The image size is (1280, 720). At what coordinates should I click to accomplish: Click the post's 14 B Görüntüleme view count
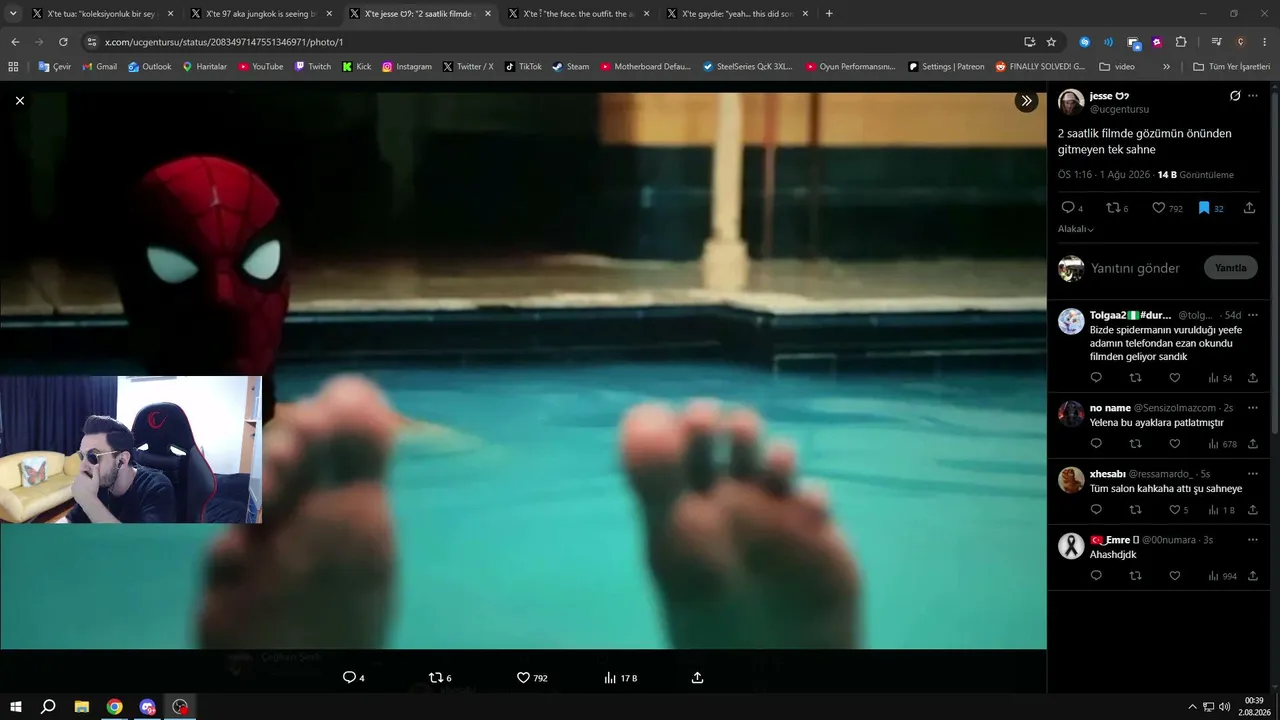point(1196,175)
